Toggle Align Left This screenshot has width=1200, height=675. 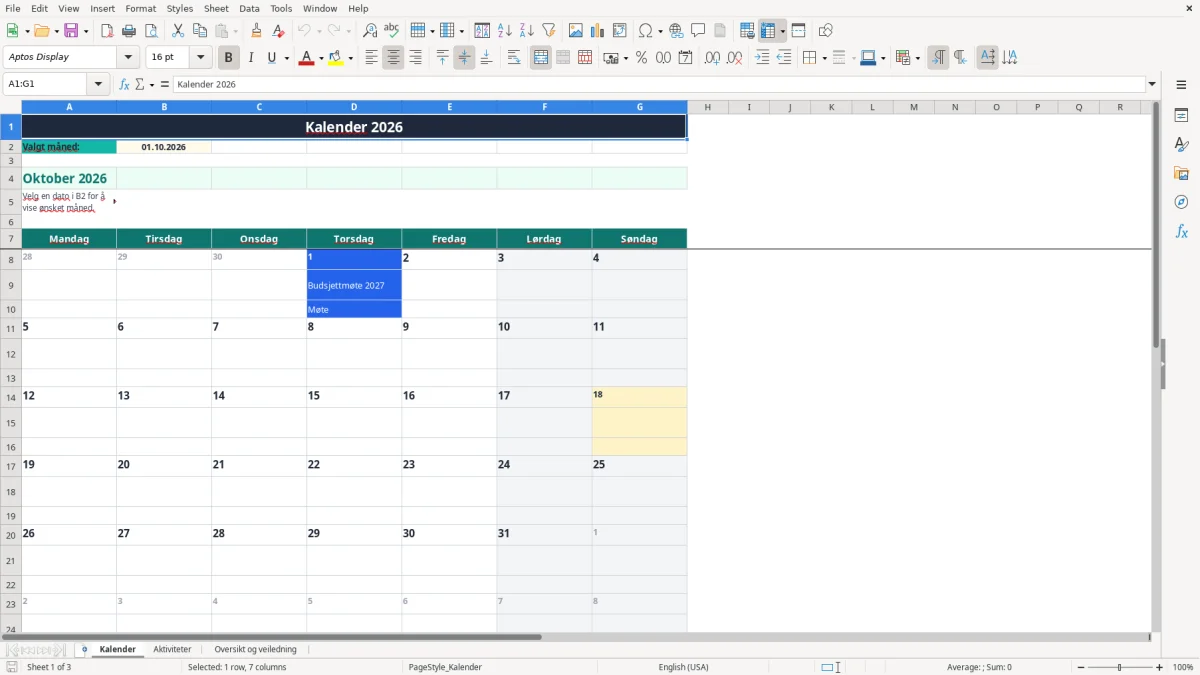371,58
